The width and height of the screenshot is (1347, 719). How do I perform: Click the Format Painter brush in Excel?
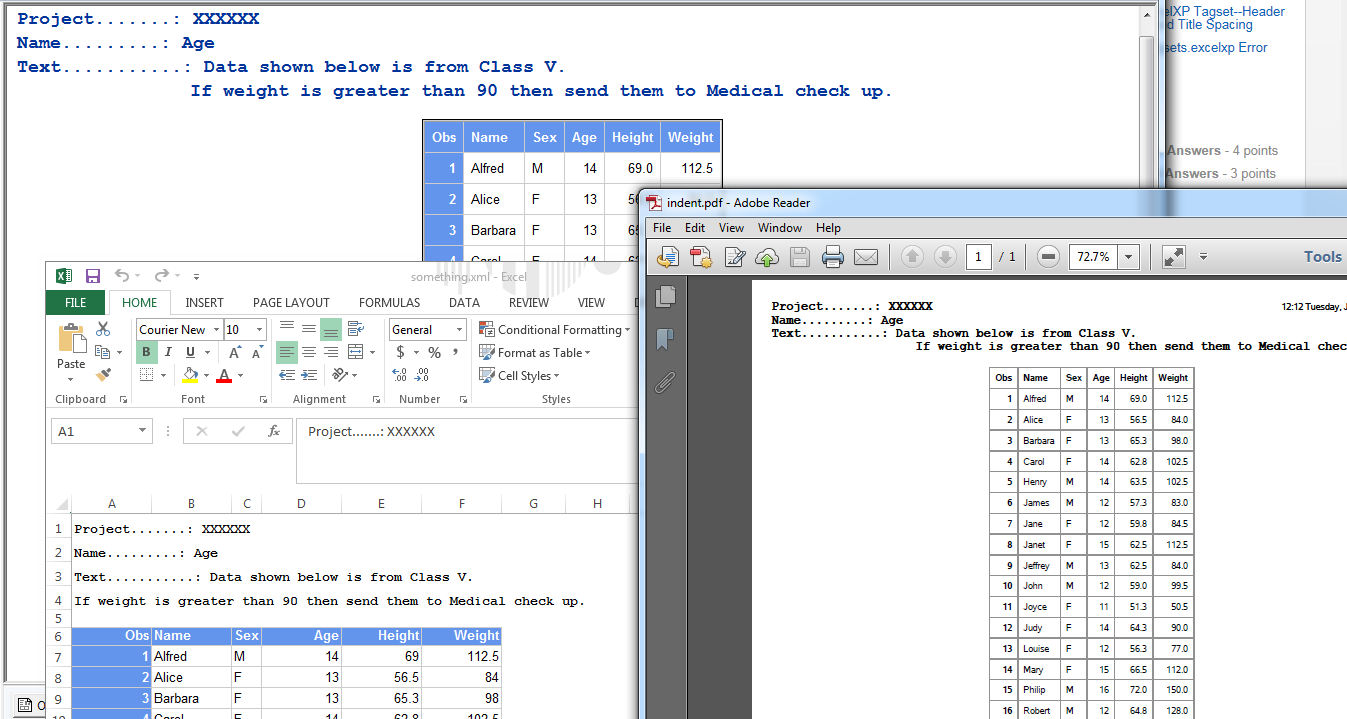point(103,375)
